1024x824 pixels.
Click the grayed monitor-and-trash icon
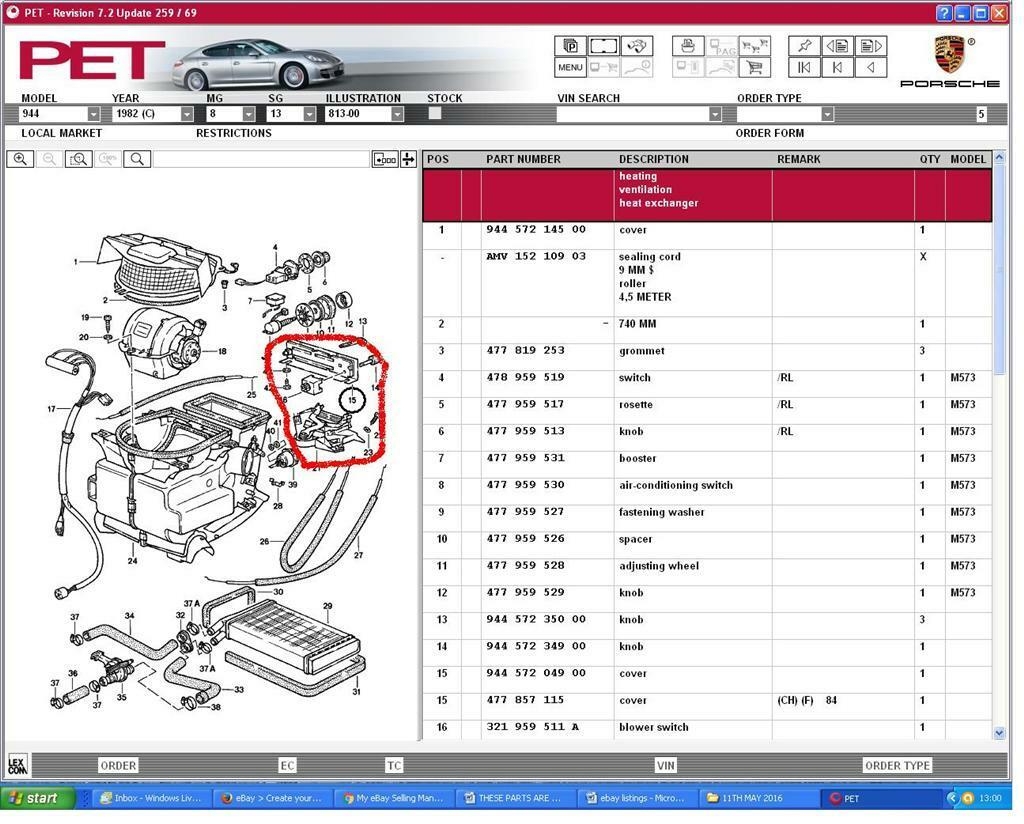click(688, 67)
